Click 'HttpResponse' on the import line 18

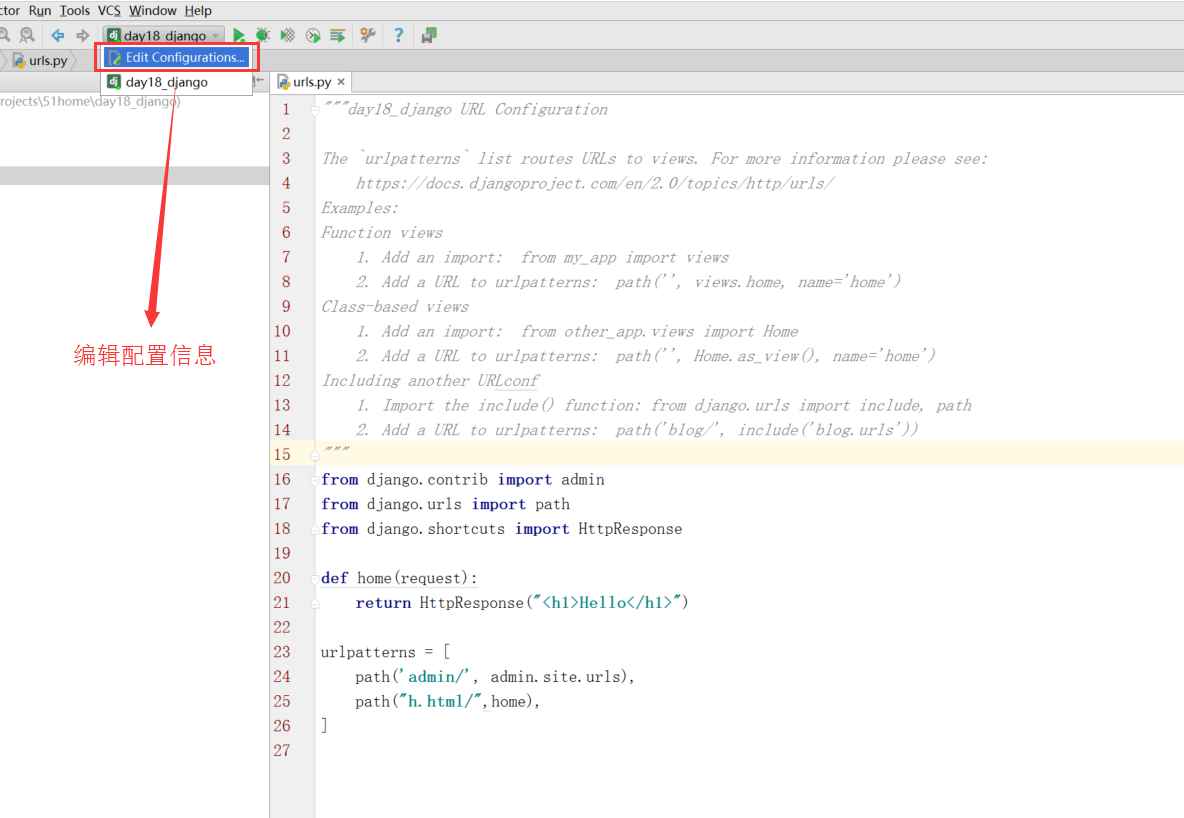pos(630,529)
